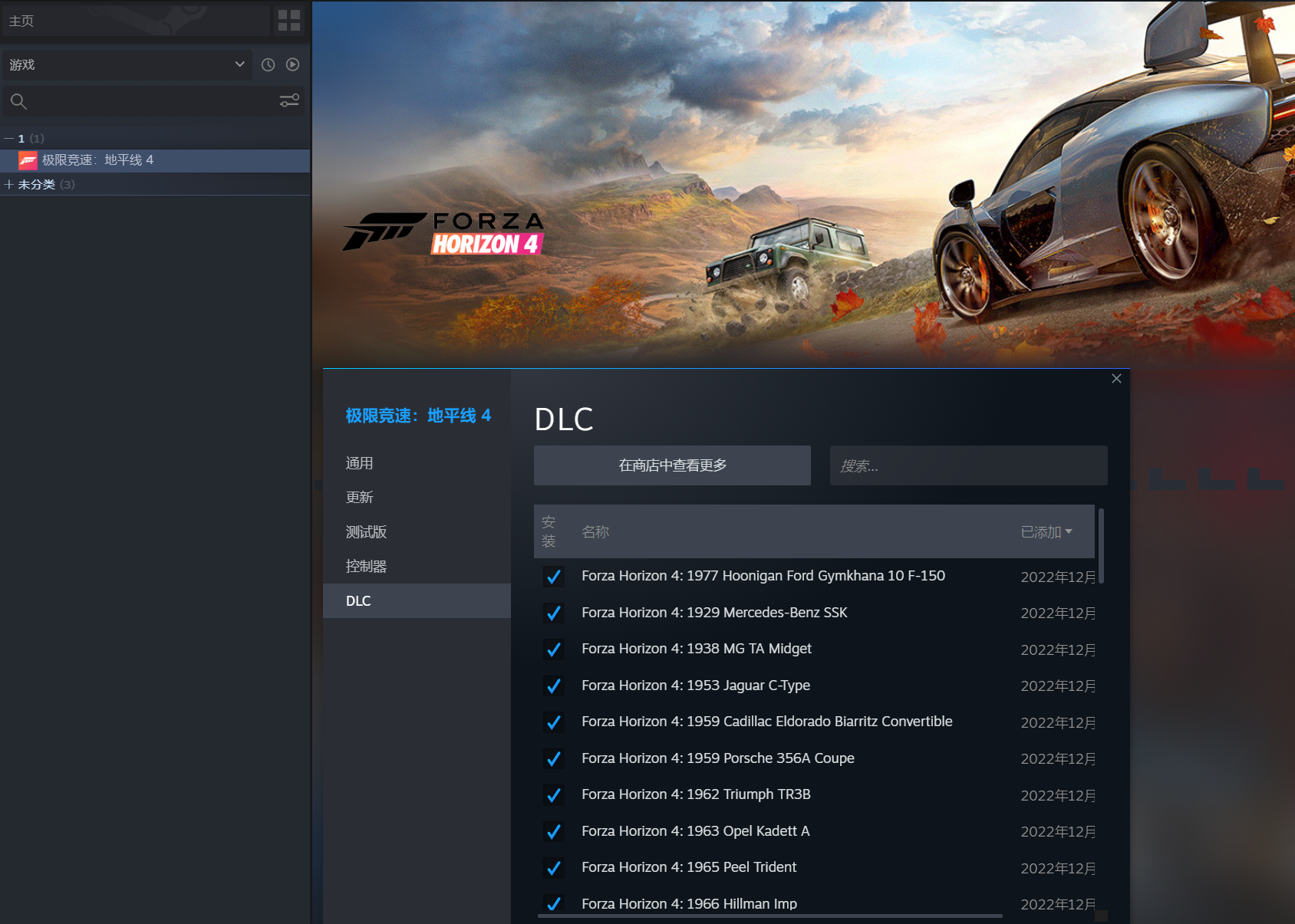Uncheck 1965 Peel Trident DLC

[x=553, y=868]
